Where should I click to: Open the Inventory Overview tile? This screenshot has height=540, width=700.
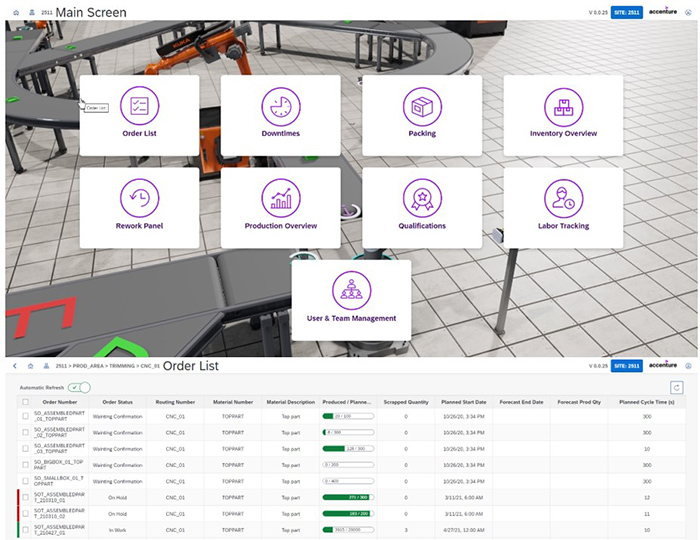pyautogui.click(x=563, y=115)
